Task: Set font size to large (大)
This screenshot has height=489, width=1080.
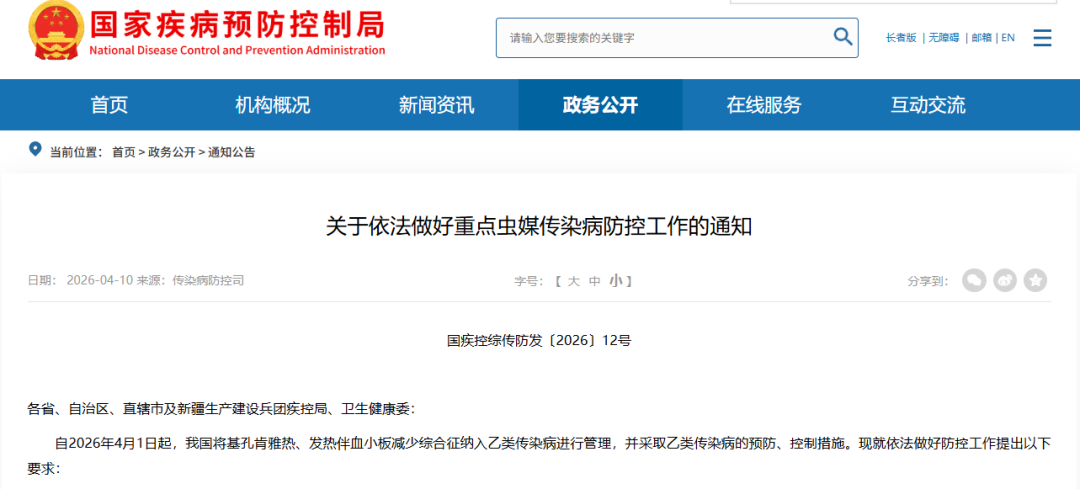Action: pyautogui.click(x=574, y=281)
